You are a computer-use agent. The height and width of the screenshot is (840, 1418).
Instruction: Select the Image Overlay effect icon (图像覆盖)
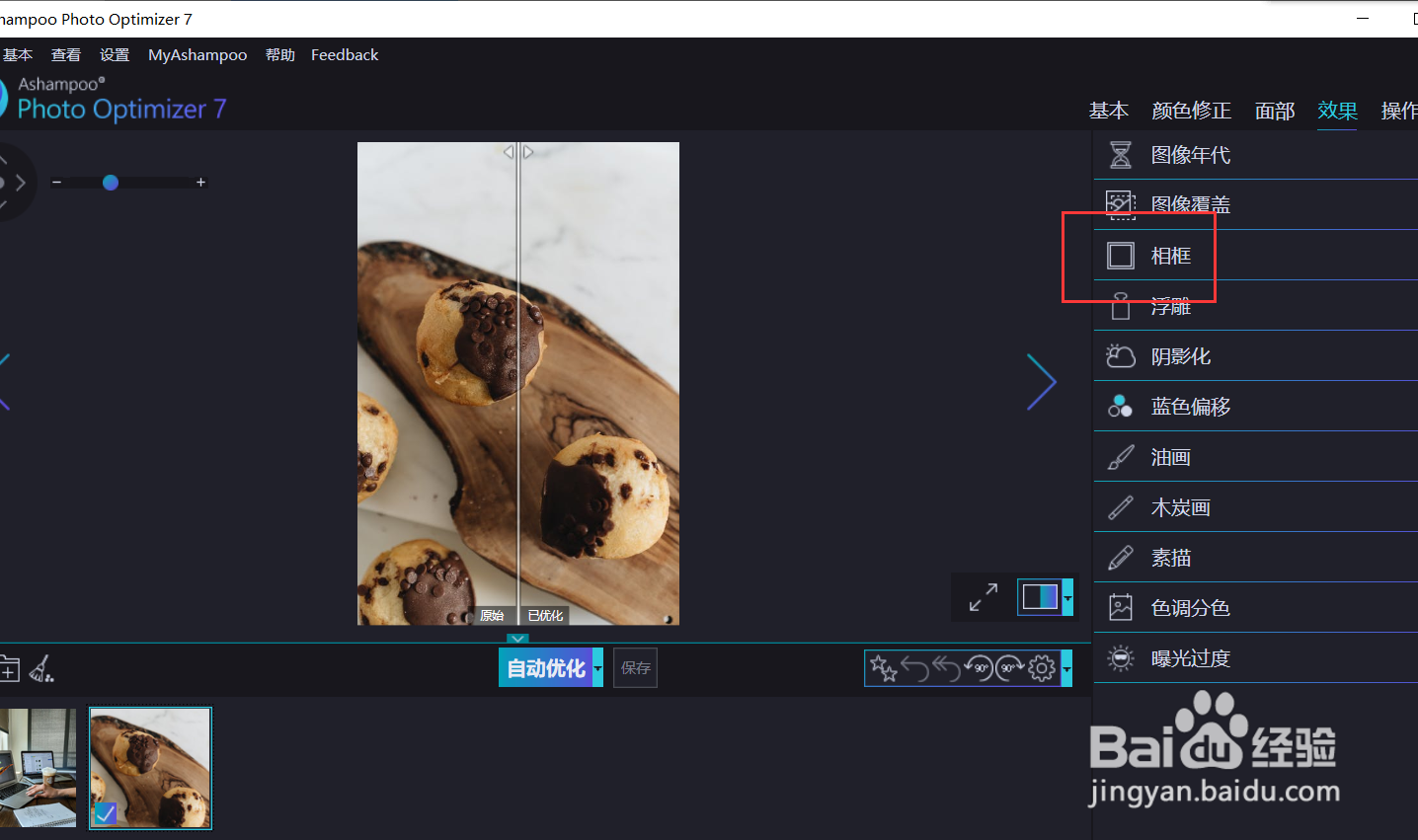point(1120,204)
